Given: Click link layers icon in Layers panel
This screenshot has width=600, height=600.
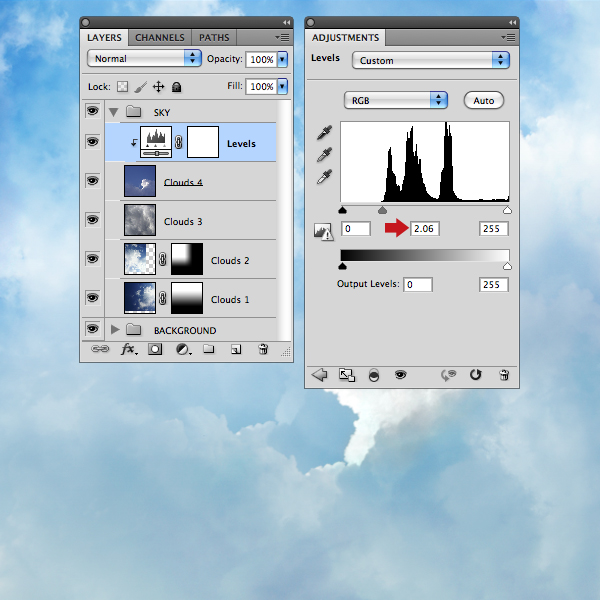Looking at the screenshot, I should 100,349.
